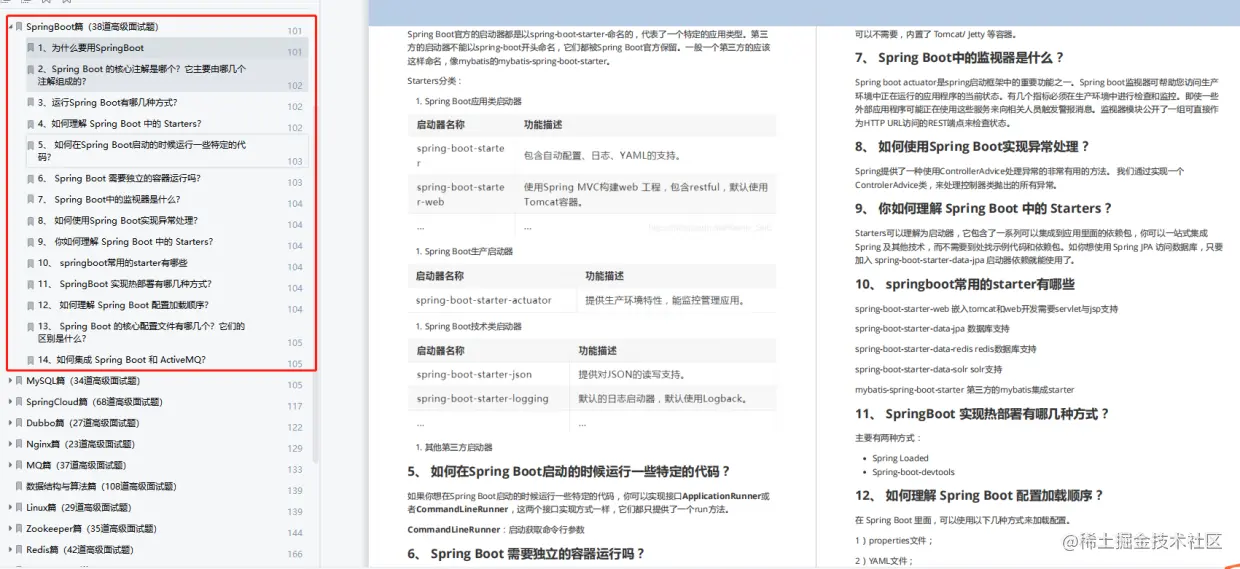Open bookmark 12、如何理解 Spring Boot 配置加载顺序？
The width and height of the screenshot is (1240, 569).
(x=123, y=305)
